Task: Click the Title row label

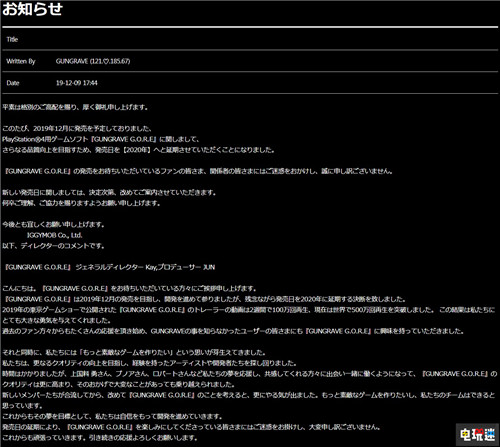Action: pos(12,39)
